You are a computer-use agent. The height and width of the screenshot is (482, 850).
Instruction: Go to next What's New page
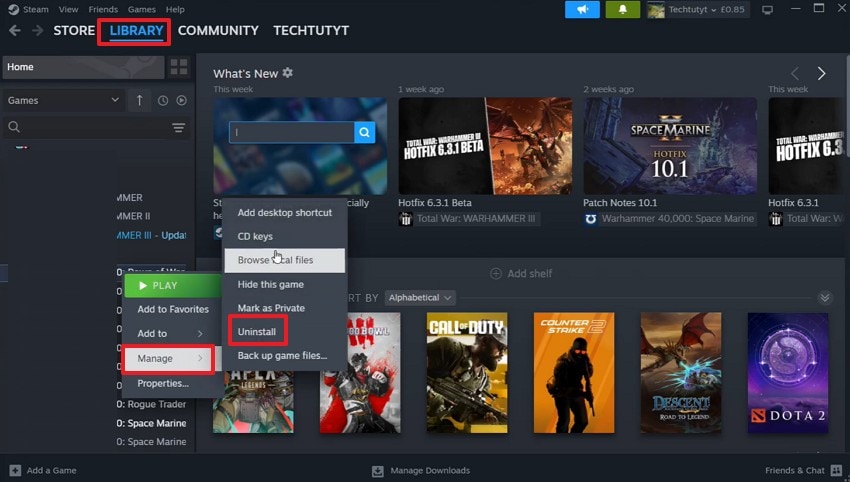(821, 73)
